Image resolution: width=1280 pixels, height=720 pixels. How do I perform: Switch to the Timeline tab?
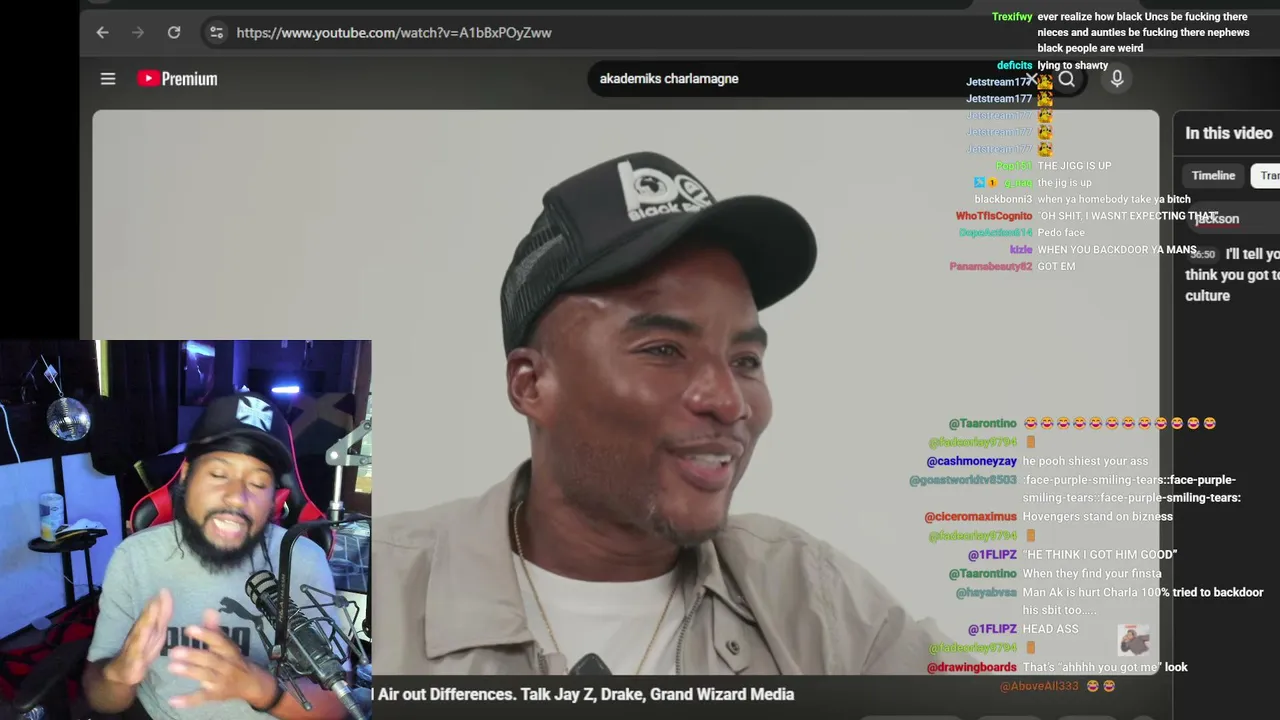click(1213, 176)
